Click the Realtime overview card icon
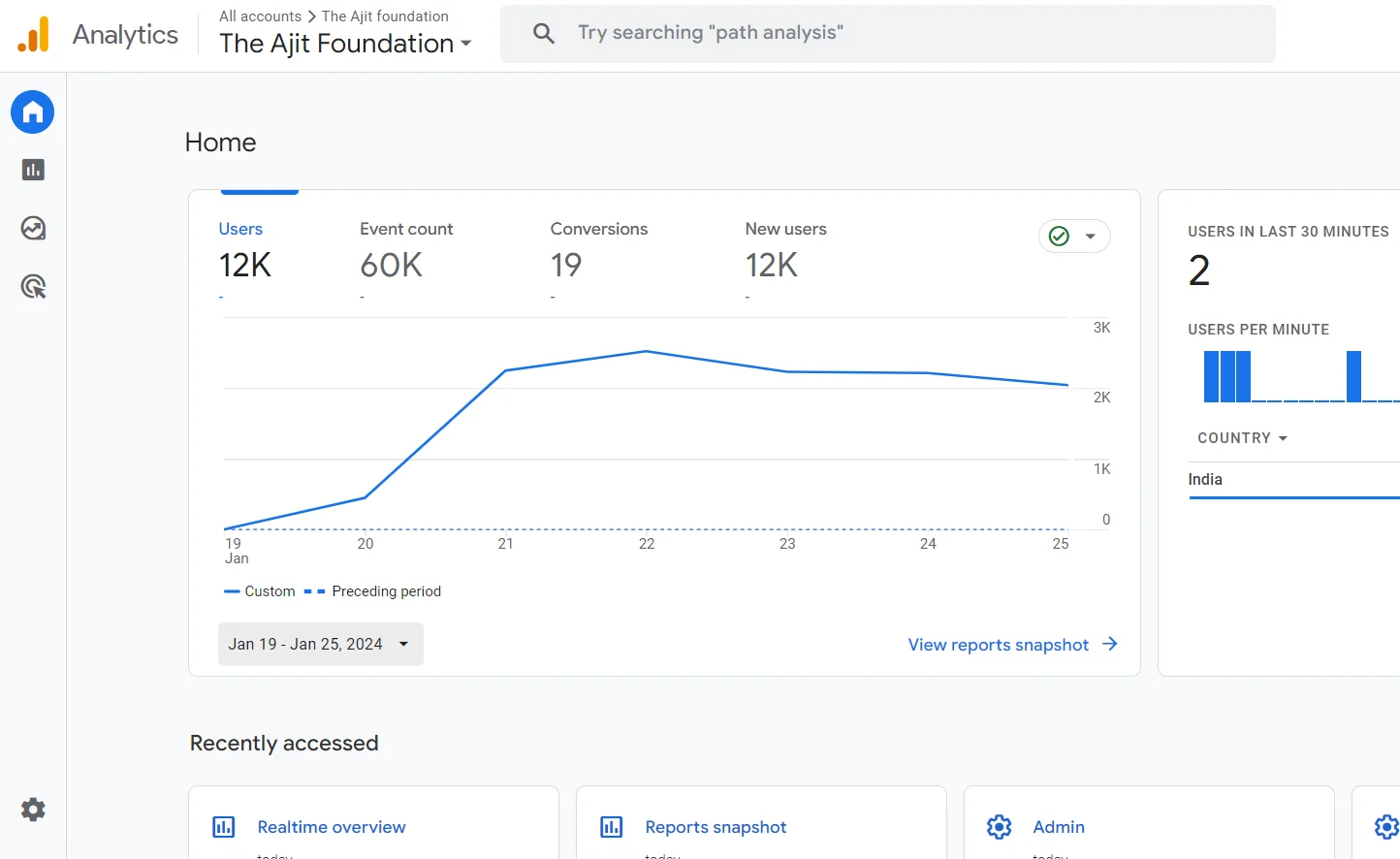The image size is (1400, 859). 224,827
